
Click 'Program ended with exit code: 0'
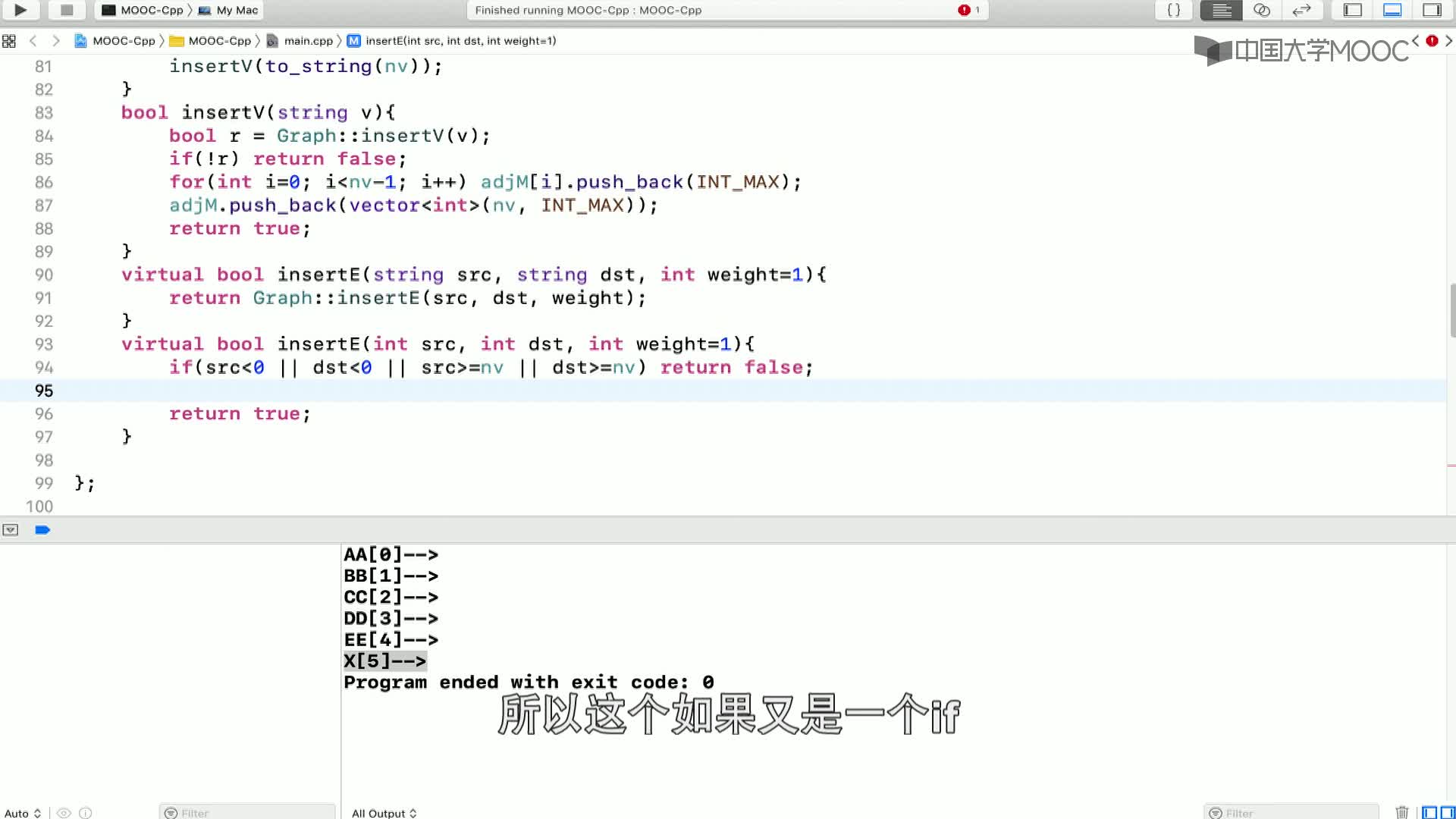[x=529, y=682]
